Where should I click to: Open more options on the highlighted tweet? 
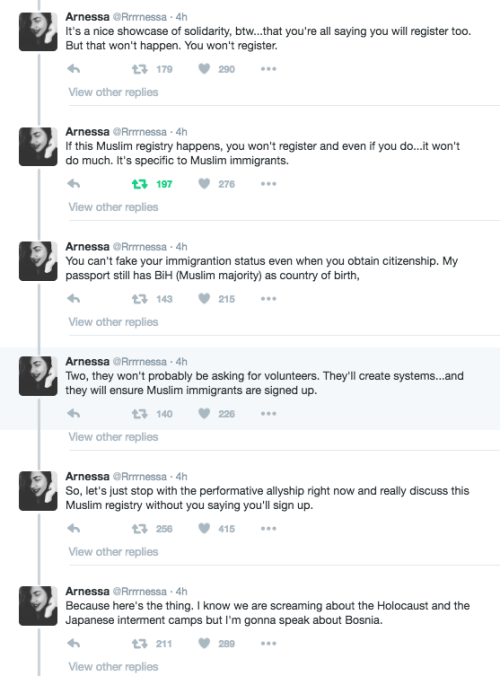click(x=269, y=414)
